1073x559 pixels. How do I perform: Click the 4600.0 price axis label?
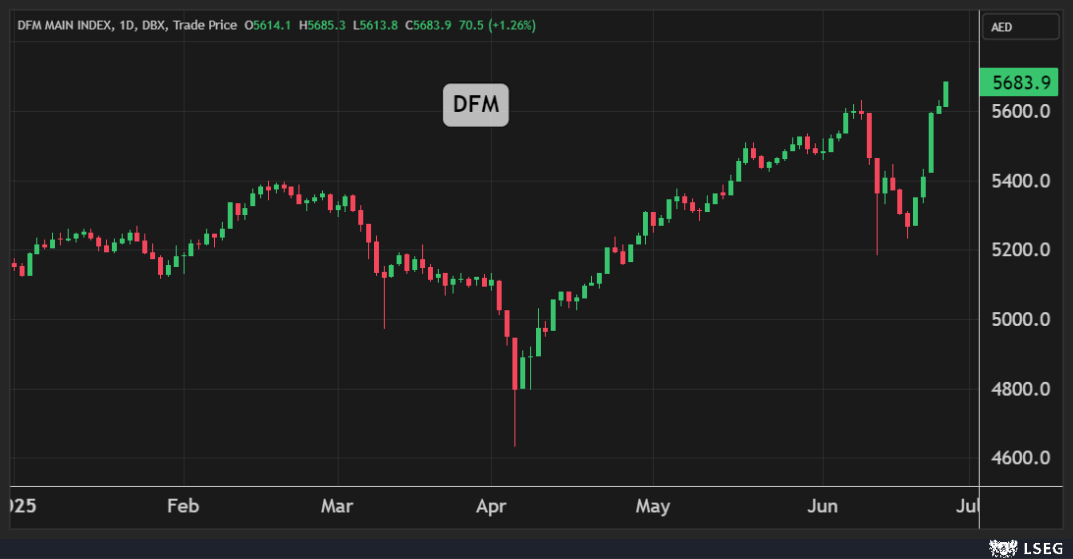pyautogui.click(x=1021, y=458)
